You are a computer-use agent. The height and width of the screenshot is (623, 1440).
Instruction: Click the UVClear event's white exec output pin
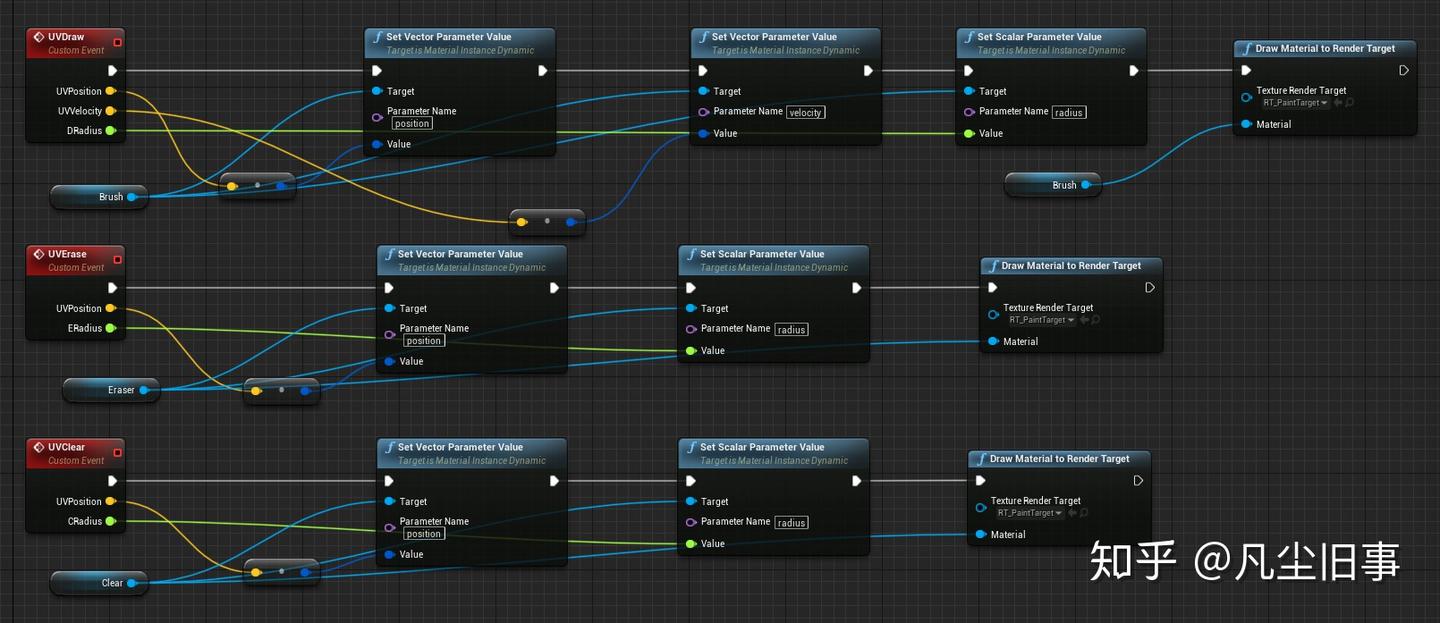click(x=112, y=481)
